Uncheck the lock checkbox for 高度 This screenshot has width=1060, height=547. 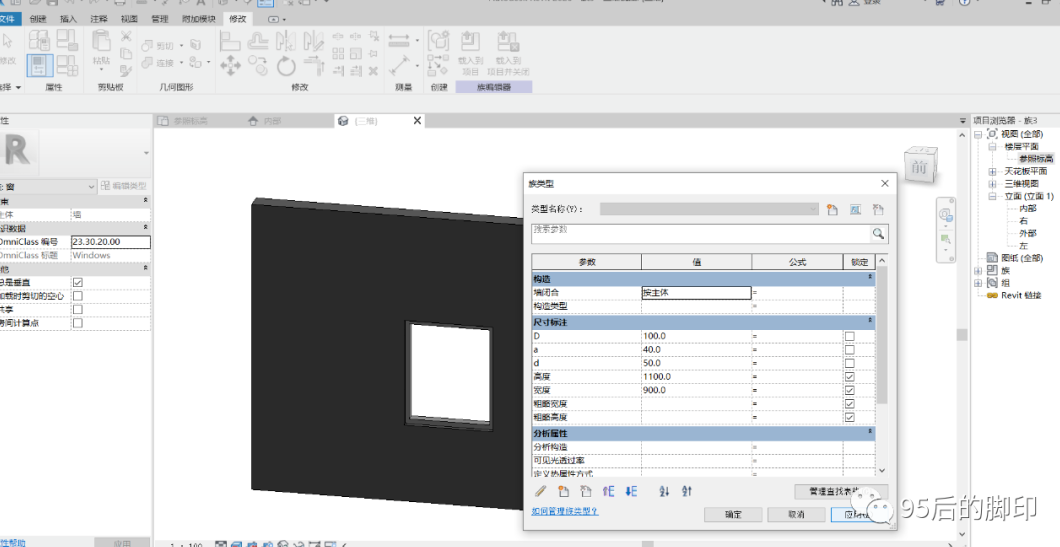pos(850,377)
